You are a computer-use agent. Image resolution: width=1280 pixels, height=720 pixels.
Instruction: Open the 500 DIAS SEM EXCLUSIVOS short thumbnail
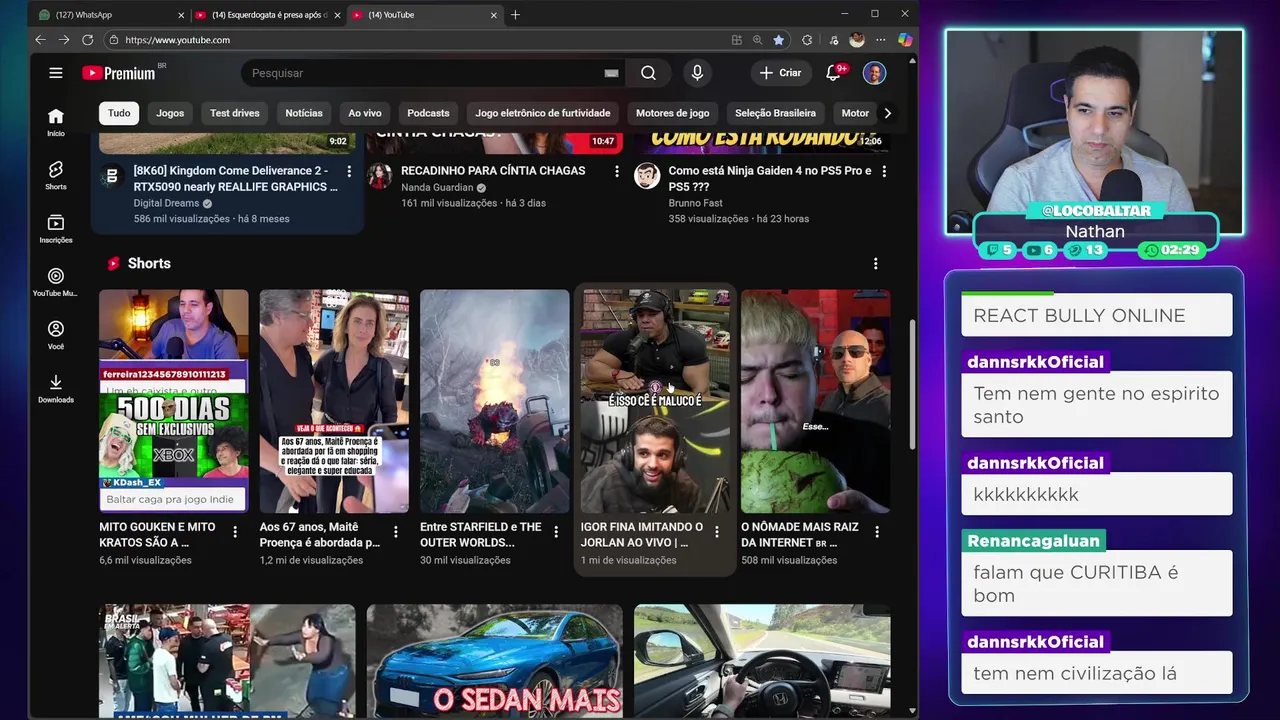click(x=174, y=401)
